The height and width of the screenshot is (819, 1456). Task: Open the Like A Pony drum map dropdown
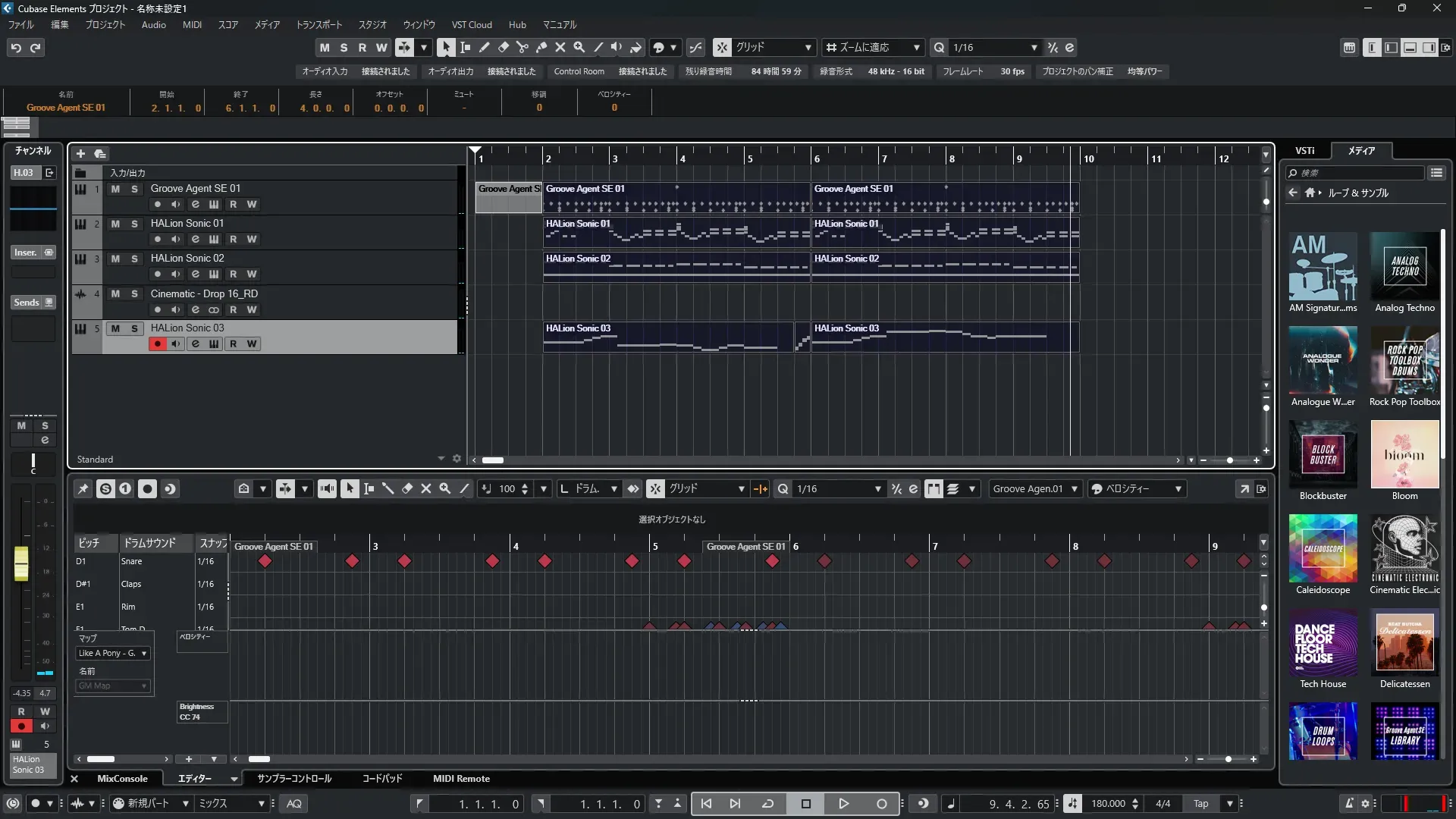113,653
